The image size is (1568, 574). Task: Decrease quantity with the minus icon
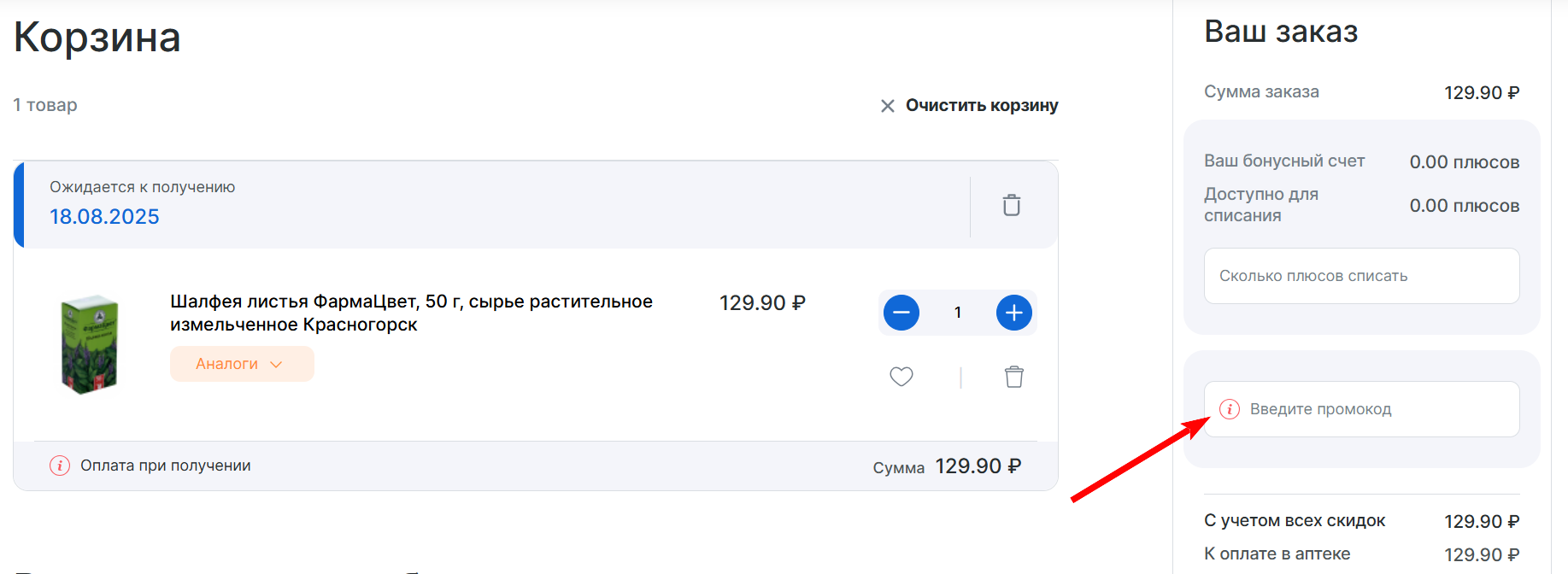pyautogui.click(x=901, y=313)
